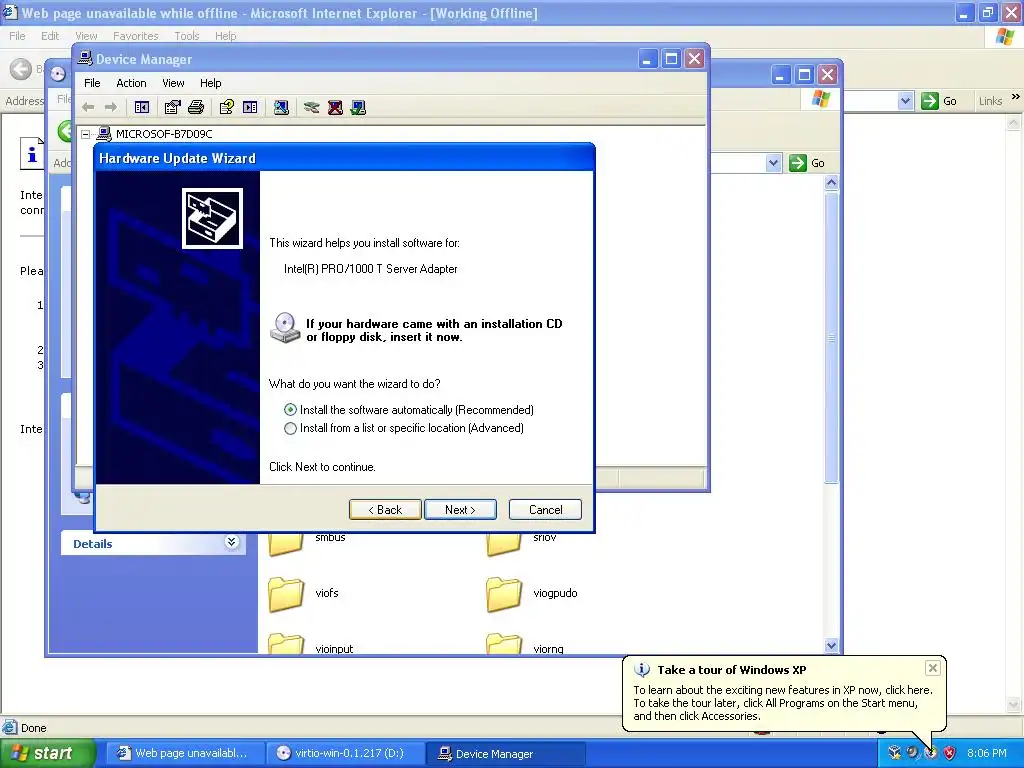Image resolution: width=1024 pixels, height=768 pixels.
Task: Open the Help menu in Device Manager
Action: pos(210,83)
